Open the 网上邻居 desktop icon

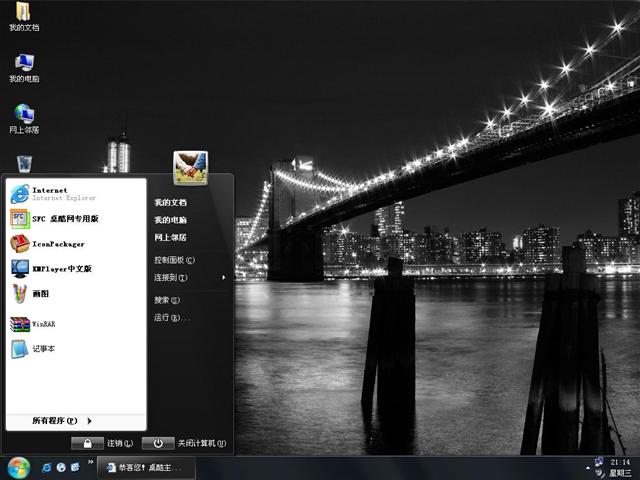pyautogui.click(x=24, y=119)
